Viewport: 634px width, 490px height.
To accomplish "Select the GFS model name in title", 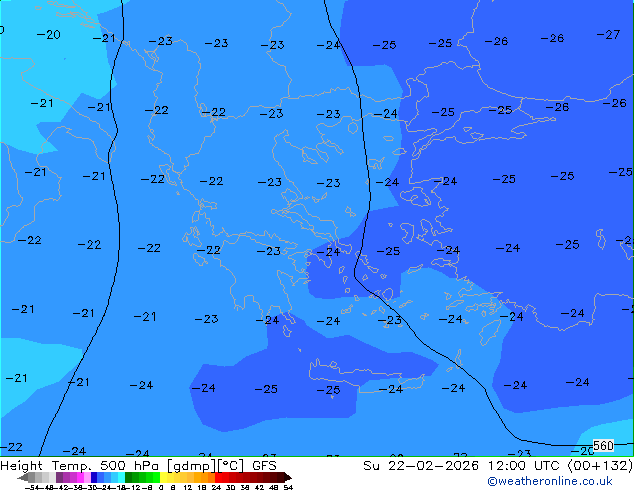I will pos(264,466).
